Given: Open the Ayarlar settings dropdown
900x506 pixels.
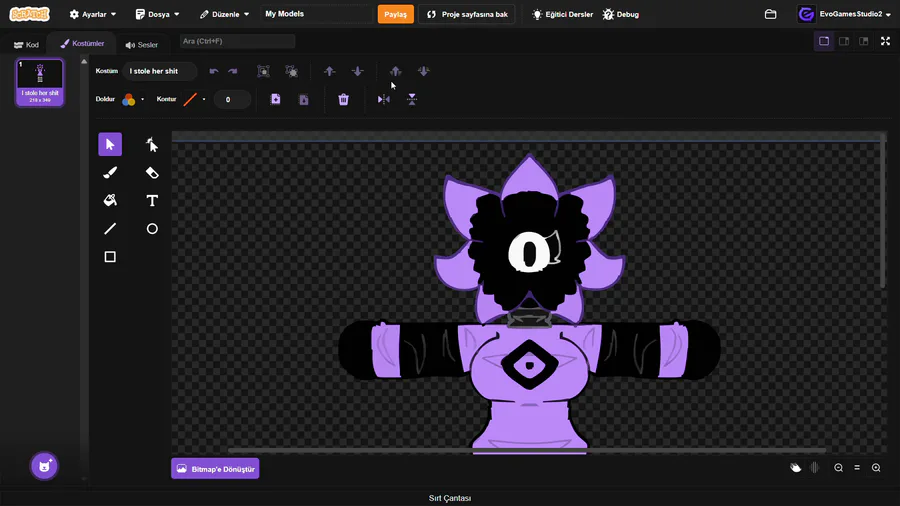Looking at the screenshot, I should (x=92, y=14).
